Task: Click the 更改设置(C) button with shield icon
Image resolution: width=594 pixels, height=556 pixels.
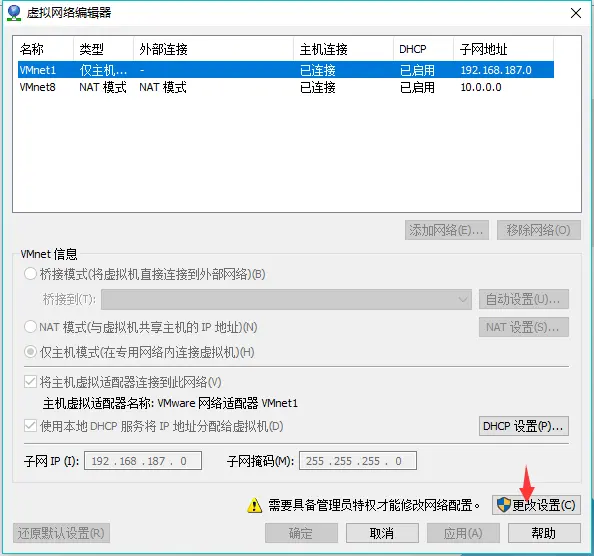Action: pos(536,505)
